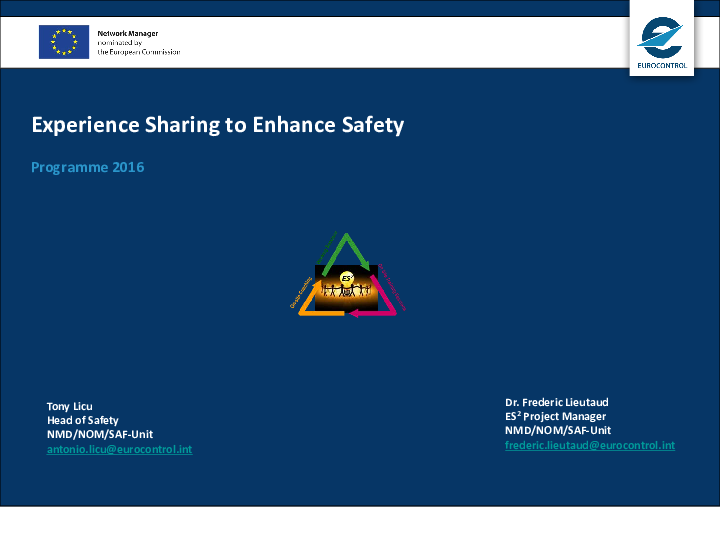Click the 'Network Manager' header text
Image resolution: width=720 pixels, height=540 pixels.
(127, 33)
